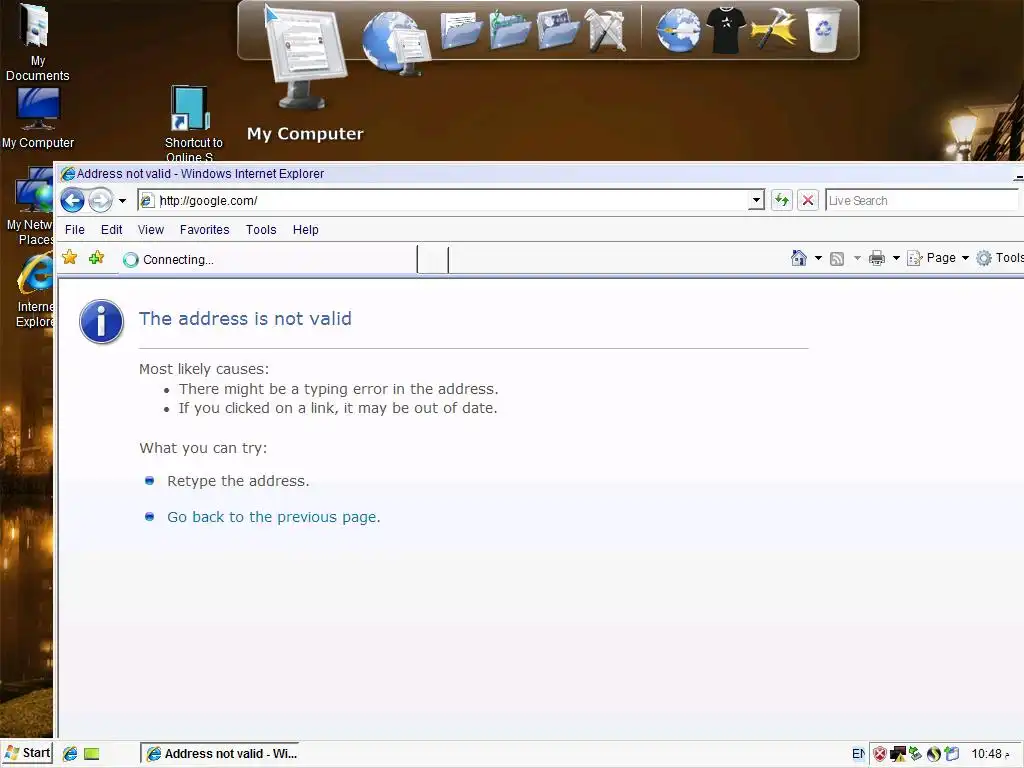
Task: Open the documents folder dock icon
Action: [x=461, y=30]
